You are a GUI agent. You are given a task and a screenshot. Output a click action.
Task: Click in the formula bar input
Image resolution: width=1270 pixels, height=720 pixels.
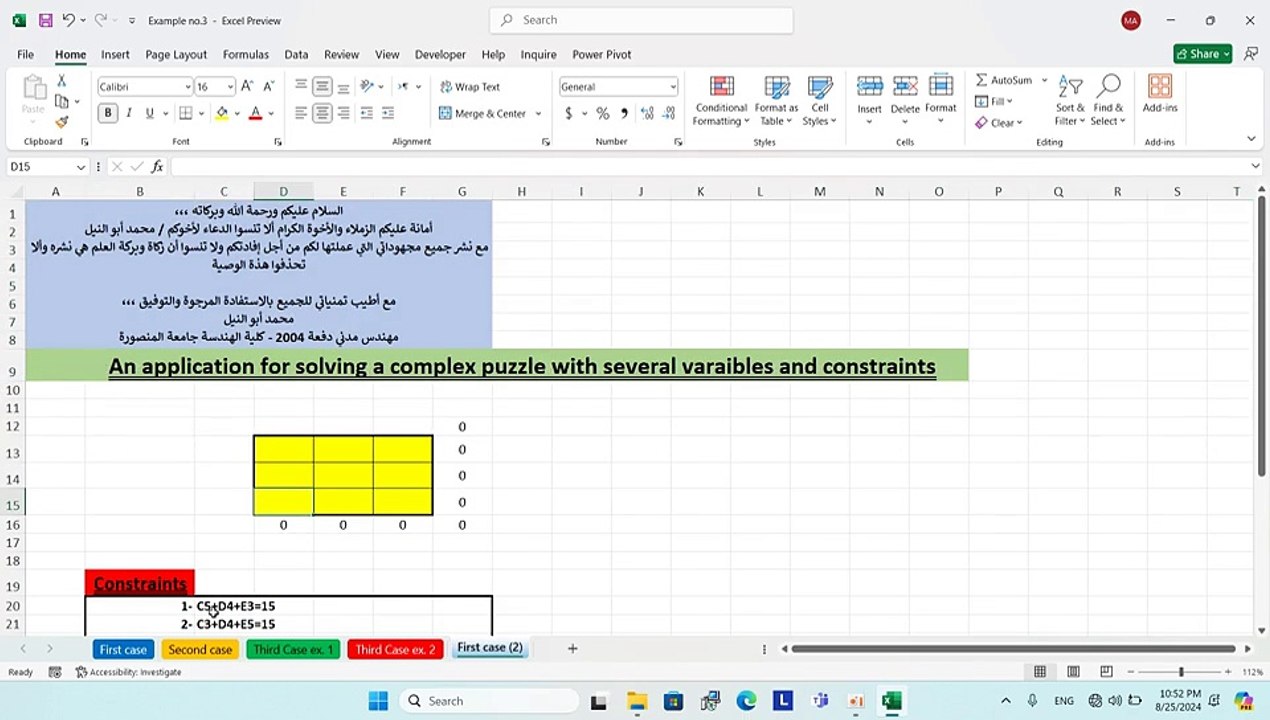click(710, 167)
